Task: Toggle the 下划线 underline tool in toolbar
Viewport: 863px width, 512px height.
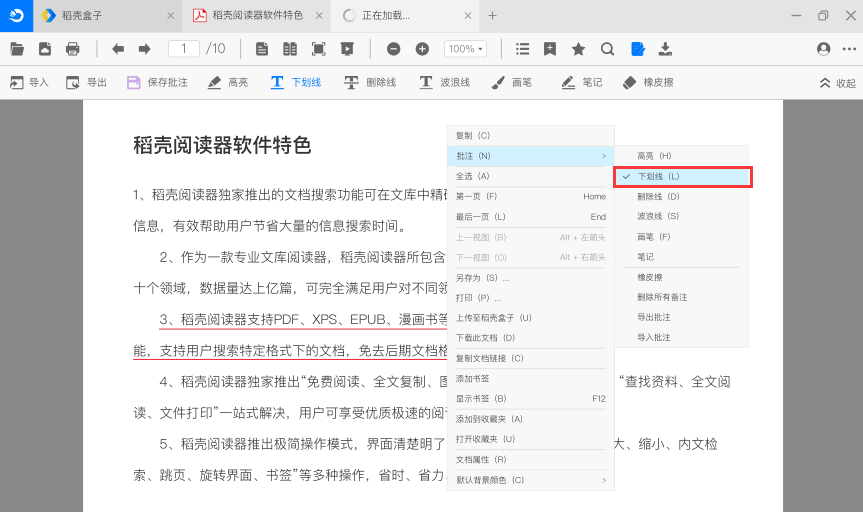Action: (296, 83)
